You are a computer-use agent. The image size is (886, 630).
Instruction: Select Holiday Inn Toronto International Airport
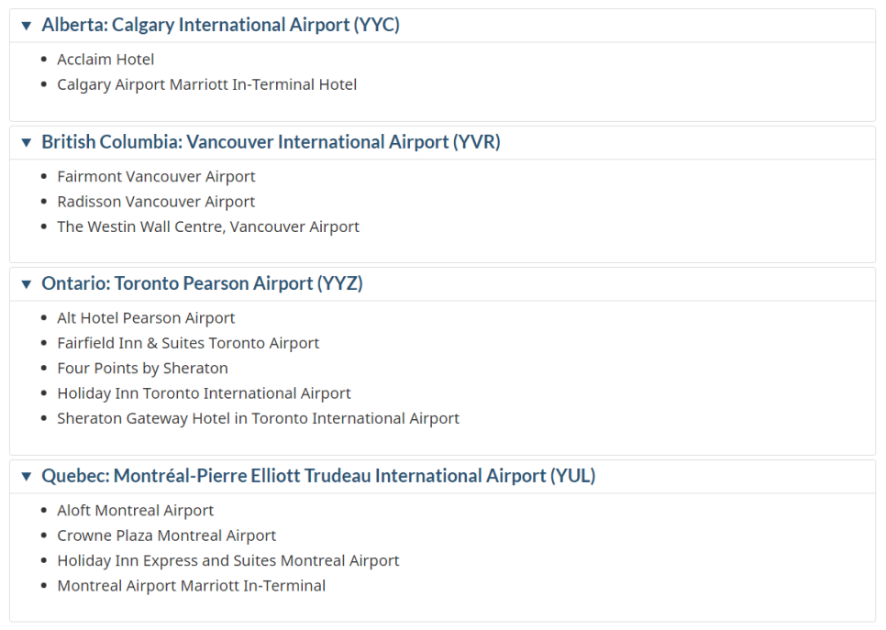(204, 393)
